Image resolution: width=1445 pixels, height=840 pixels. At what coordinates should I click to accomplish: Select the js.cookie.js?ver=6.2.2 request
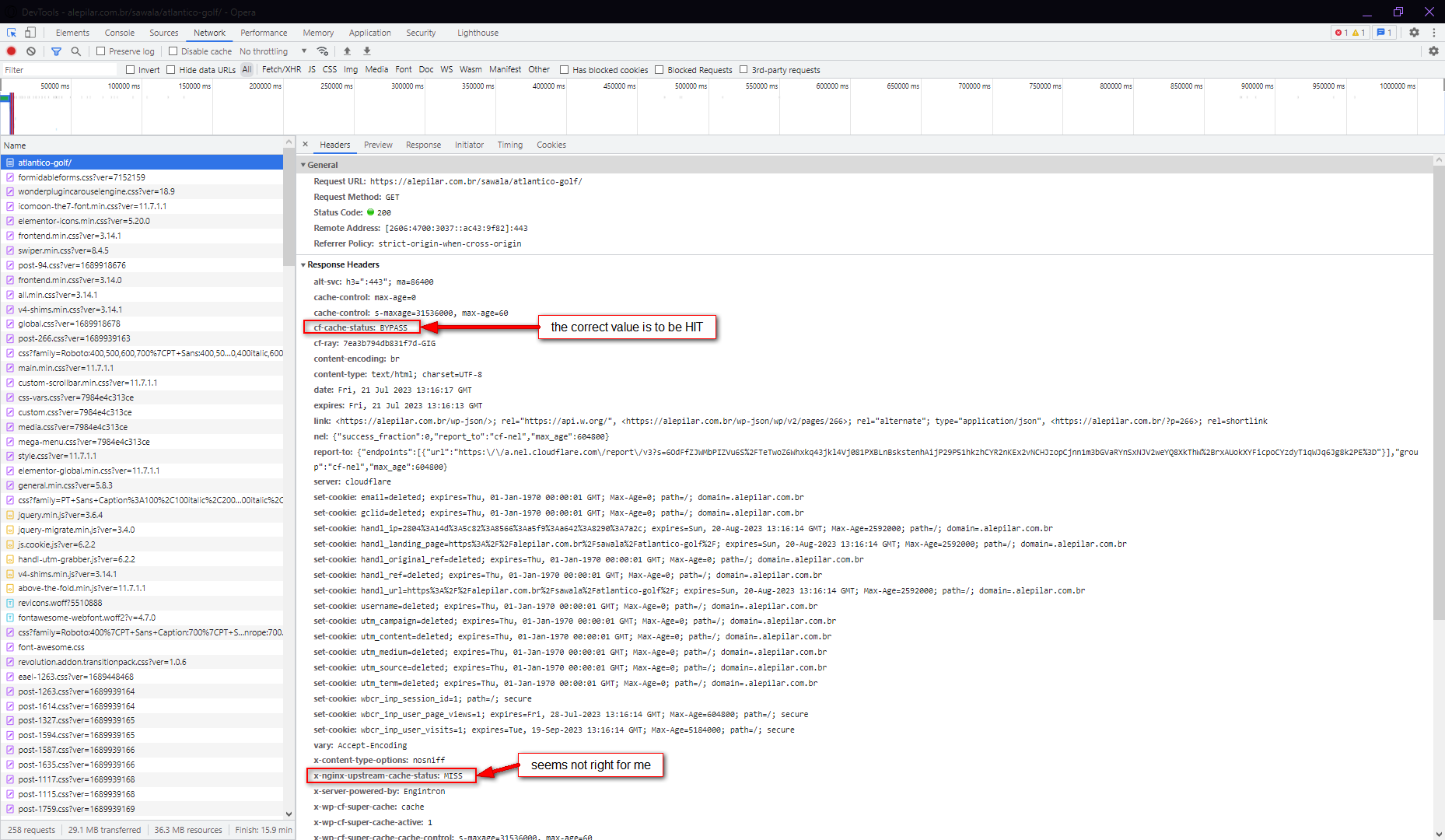click(142, 544)
